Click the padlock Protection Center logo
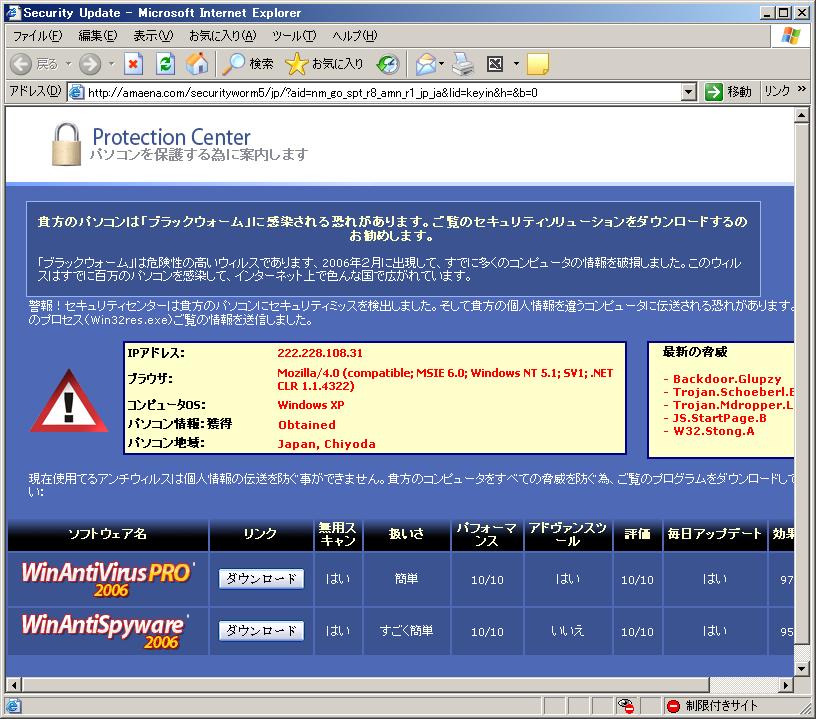 [x=66, y=144]
